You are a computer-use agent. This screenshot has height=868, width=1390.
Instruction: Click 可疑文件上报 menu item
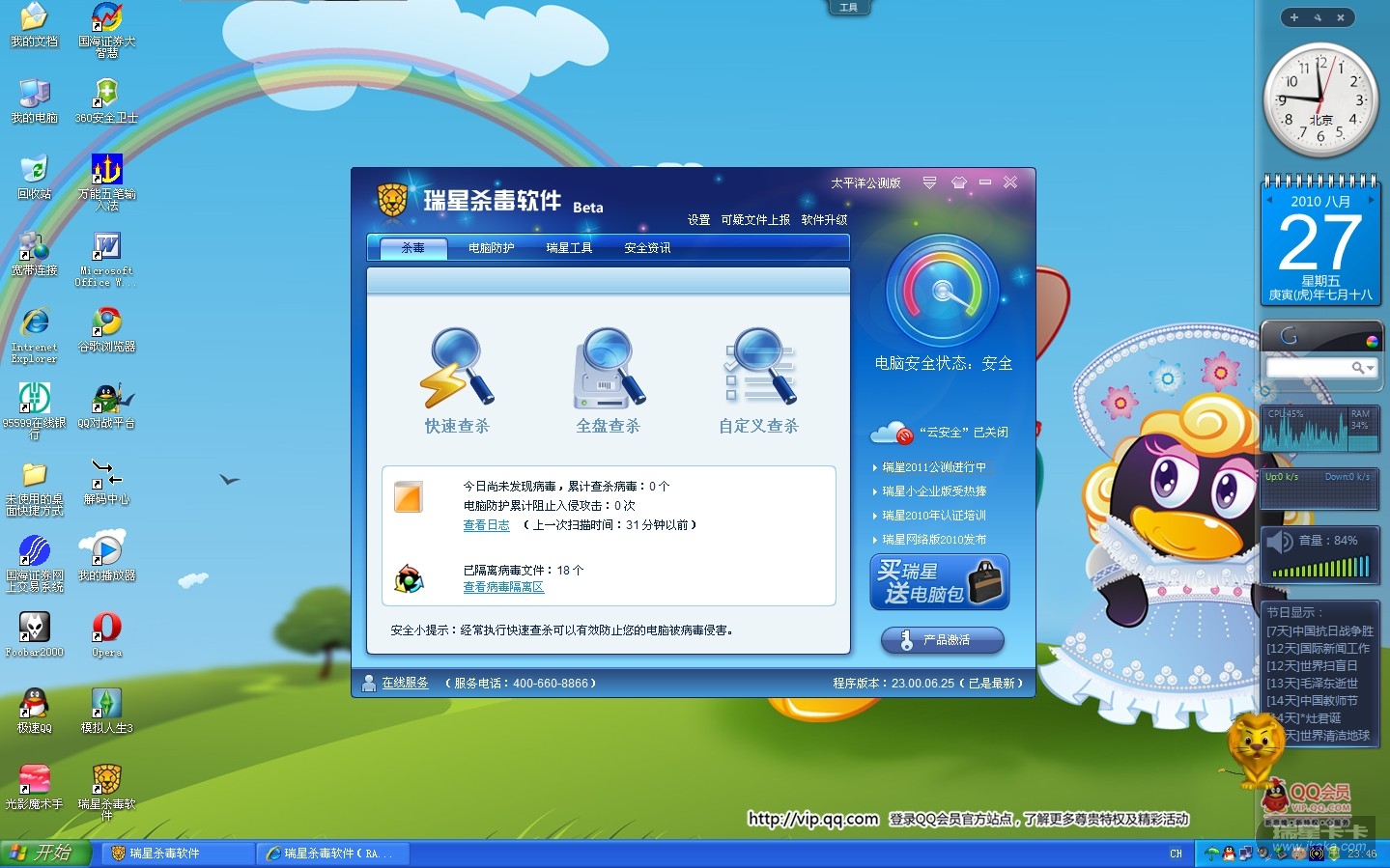(755, 220)
